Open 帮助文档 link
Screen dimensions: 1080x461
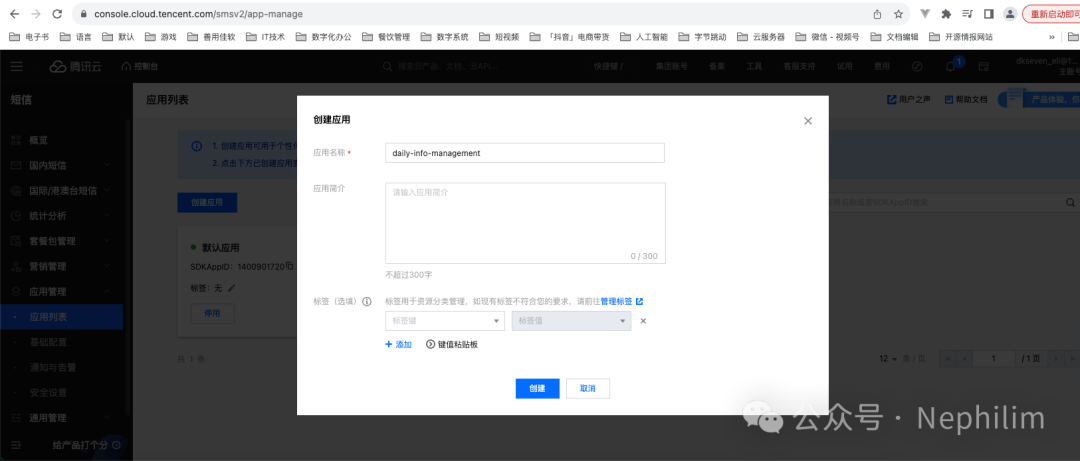coord(966,100)
